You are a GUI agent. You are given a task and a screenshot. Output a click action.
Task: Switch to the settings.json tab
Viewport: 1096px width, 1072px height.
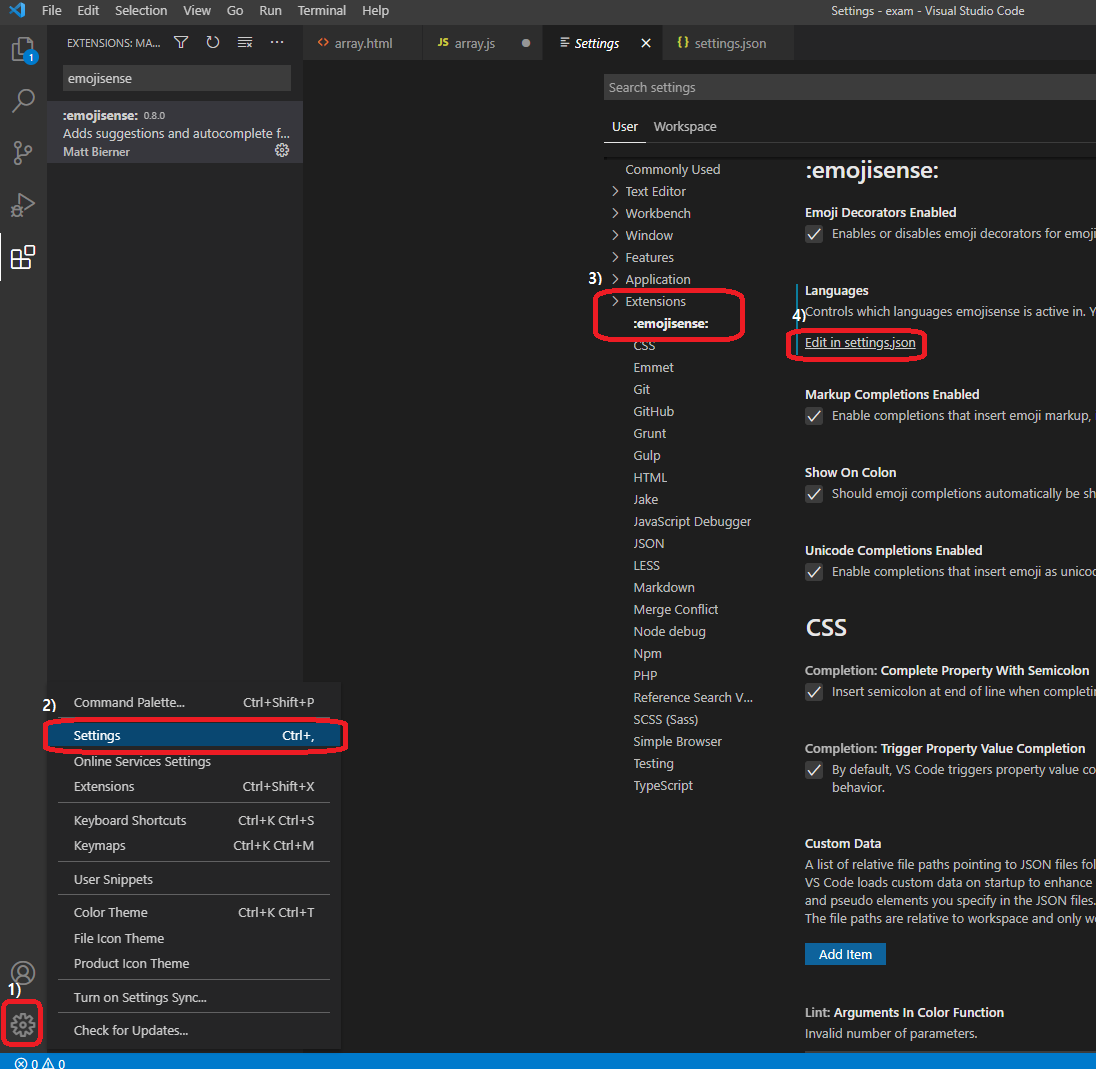(722, 43)
